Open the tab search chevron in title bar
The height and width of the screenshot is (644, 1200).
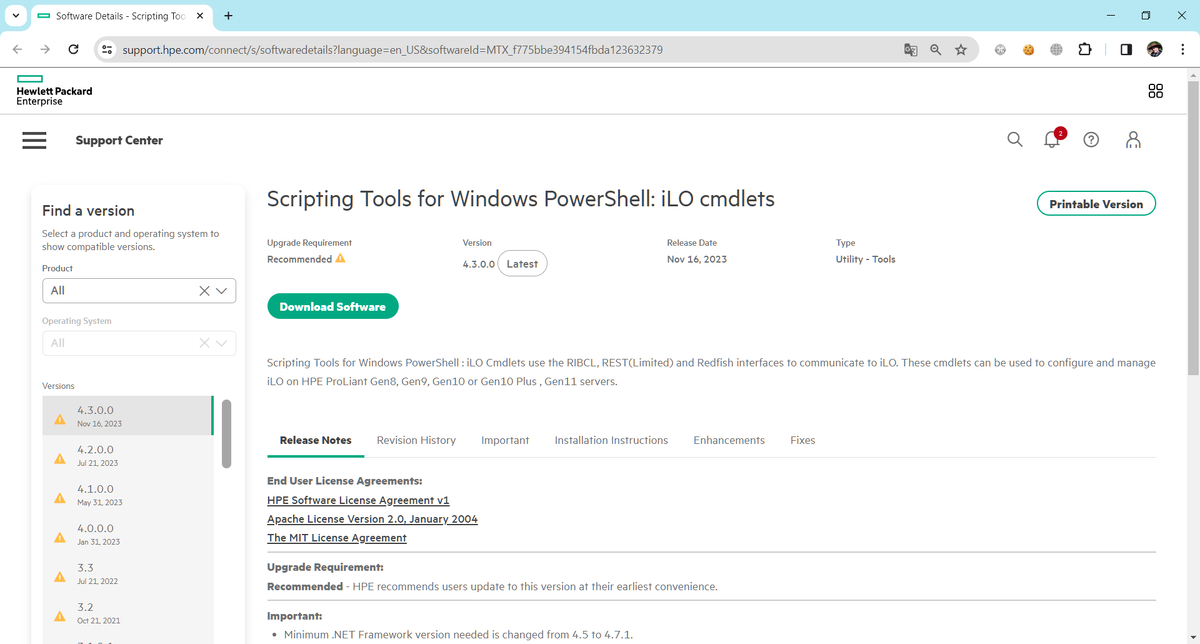pos(15,16)
